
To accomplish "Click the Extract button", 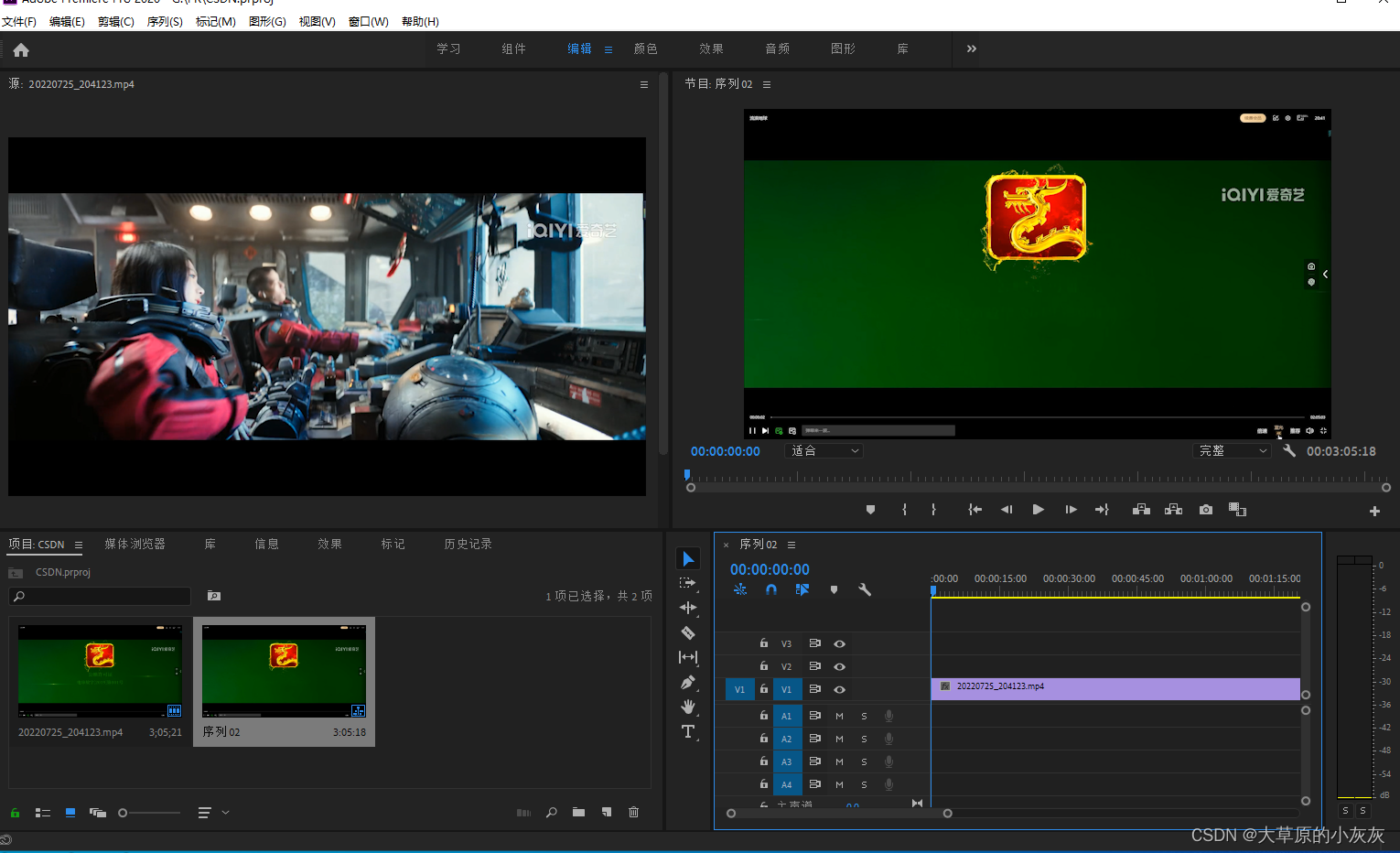I will (x=1173, y=510).
